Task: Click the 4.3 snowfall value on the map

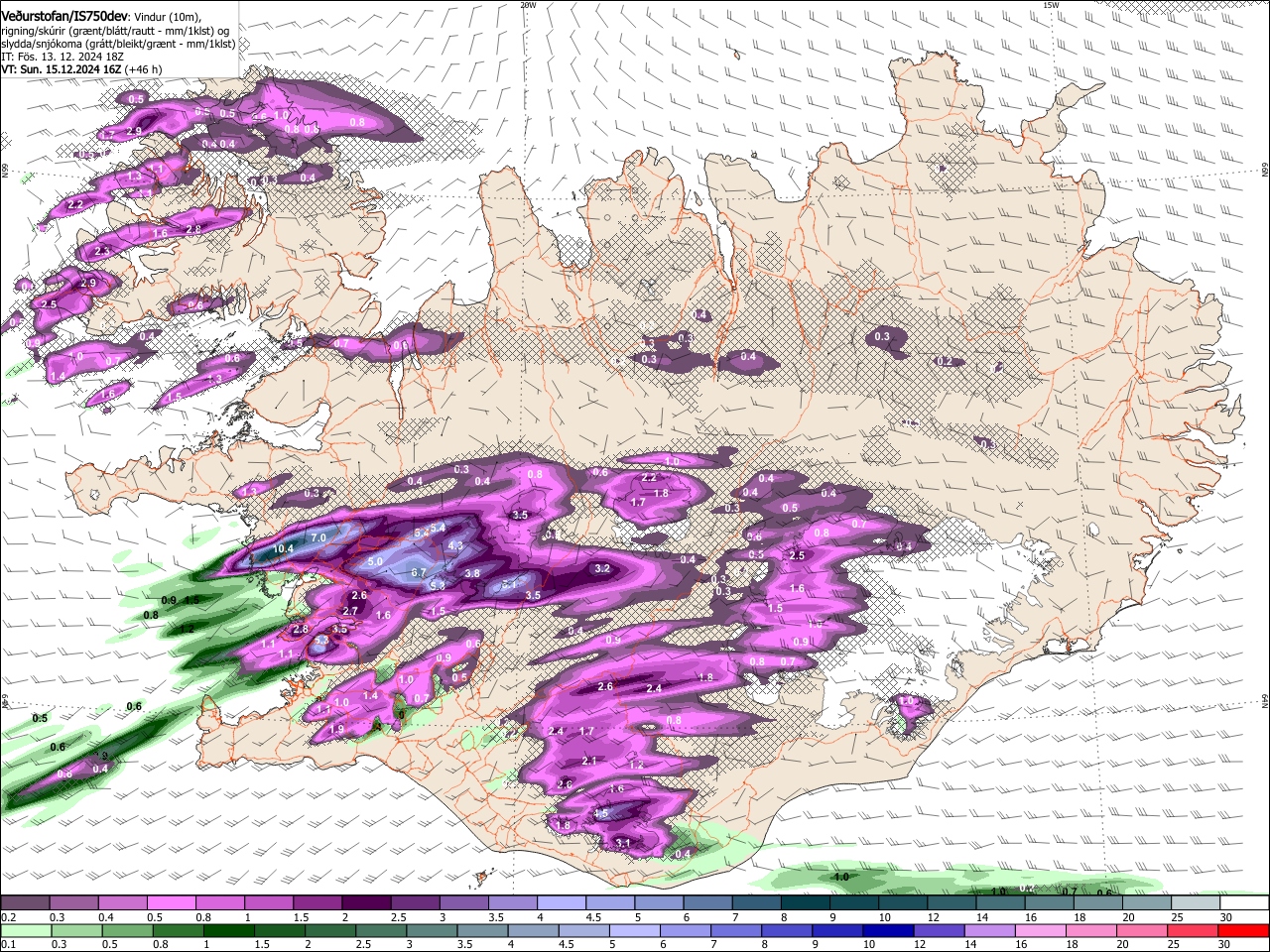Action: [456, 545]
